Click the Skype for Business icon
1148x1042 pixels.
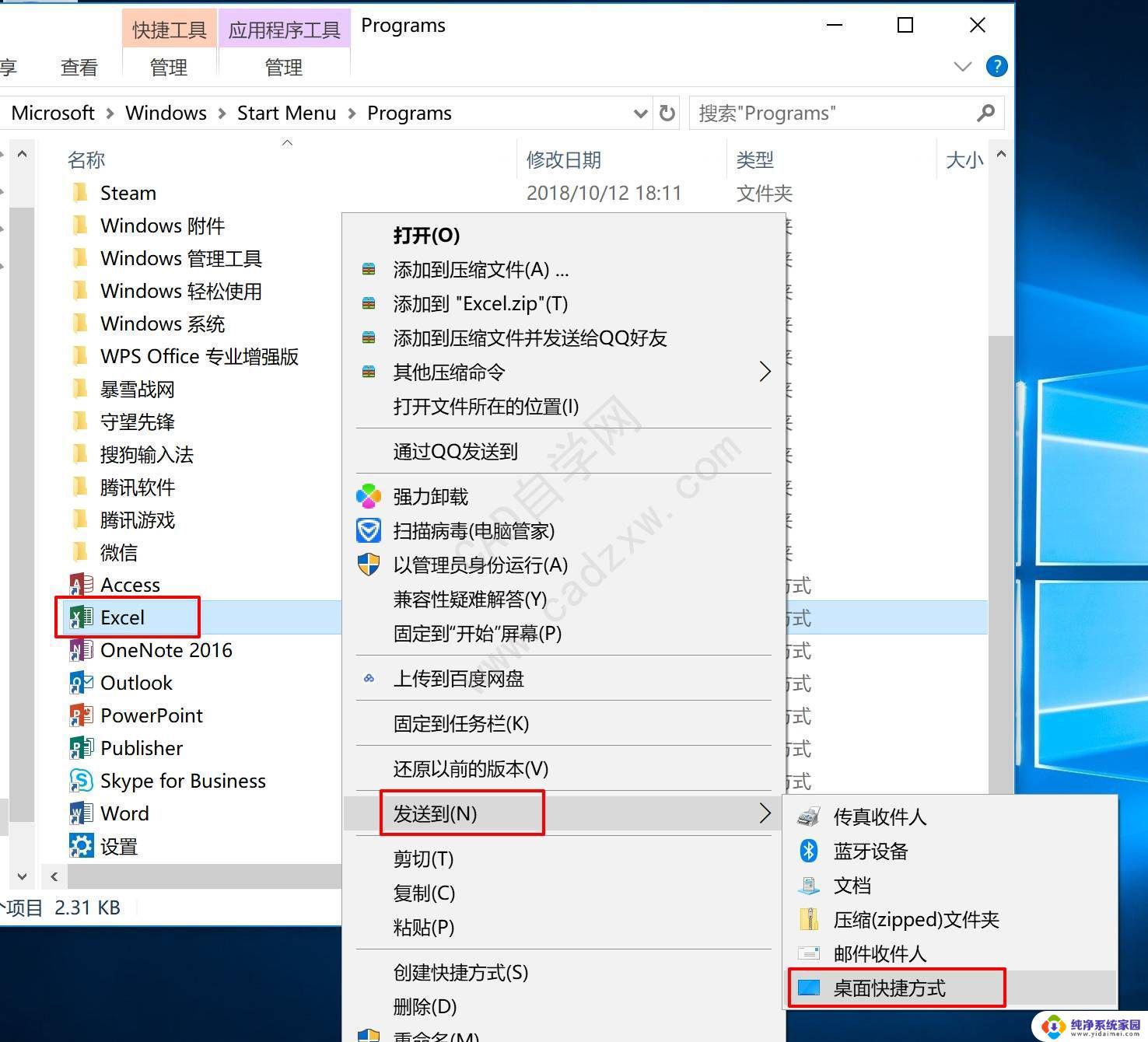pyautogui.click(x=81, y=781)
